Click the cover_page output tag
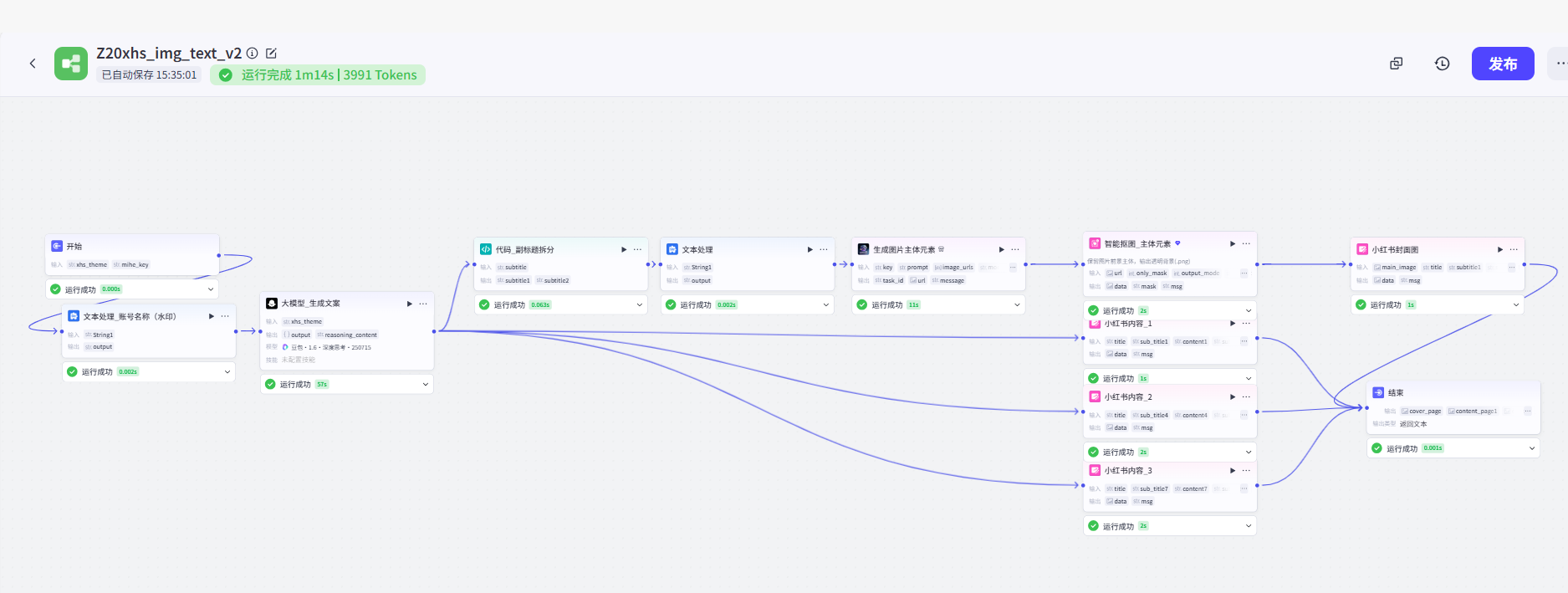 [x=1422, y=411]
